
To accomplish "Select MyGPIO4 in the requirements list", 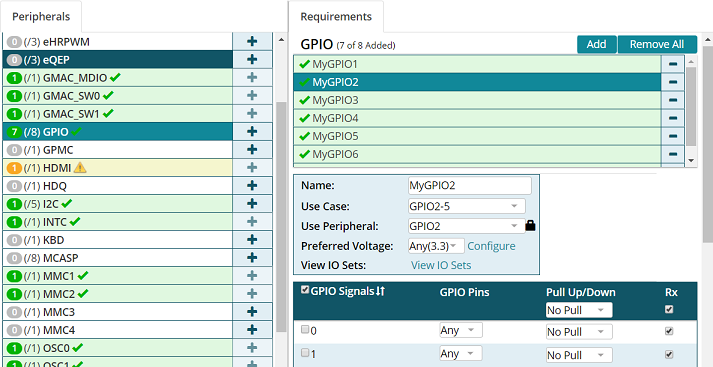I will click(477, 118).
